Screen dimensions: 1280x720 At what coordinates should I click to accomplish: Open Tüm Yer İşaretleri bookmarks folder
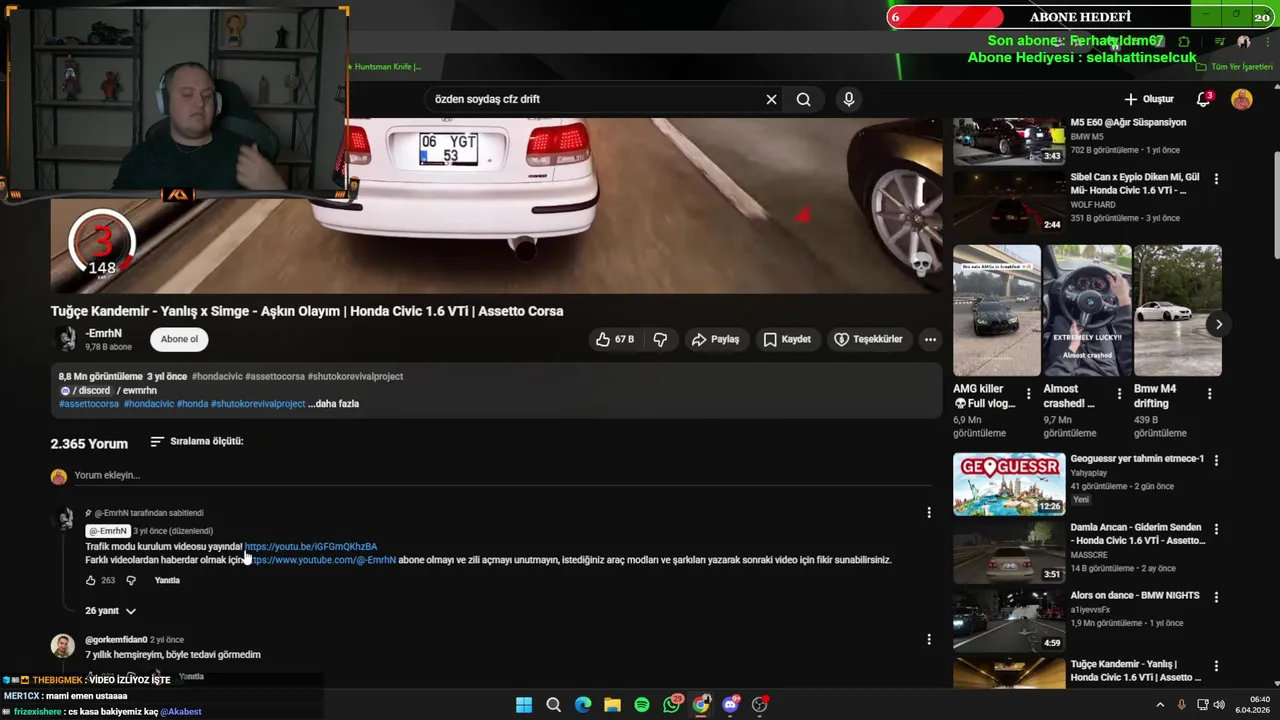1235,67
